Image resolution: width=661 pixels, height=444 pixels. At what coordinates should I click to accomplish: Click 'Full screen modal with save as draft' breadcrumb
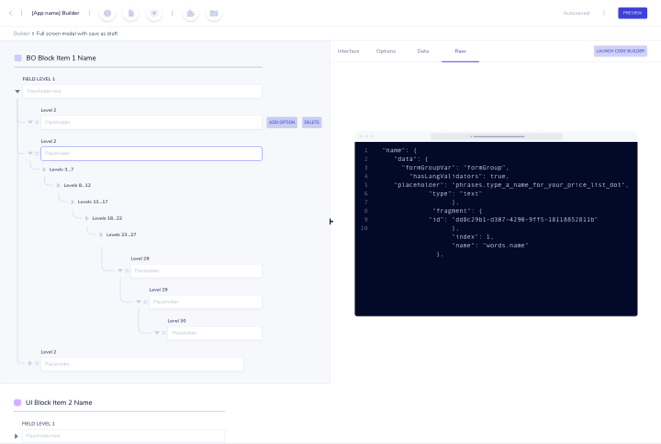pos(77,34)
